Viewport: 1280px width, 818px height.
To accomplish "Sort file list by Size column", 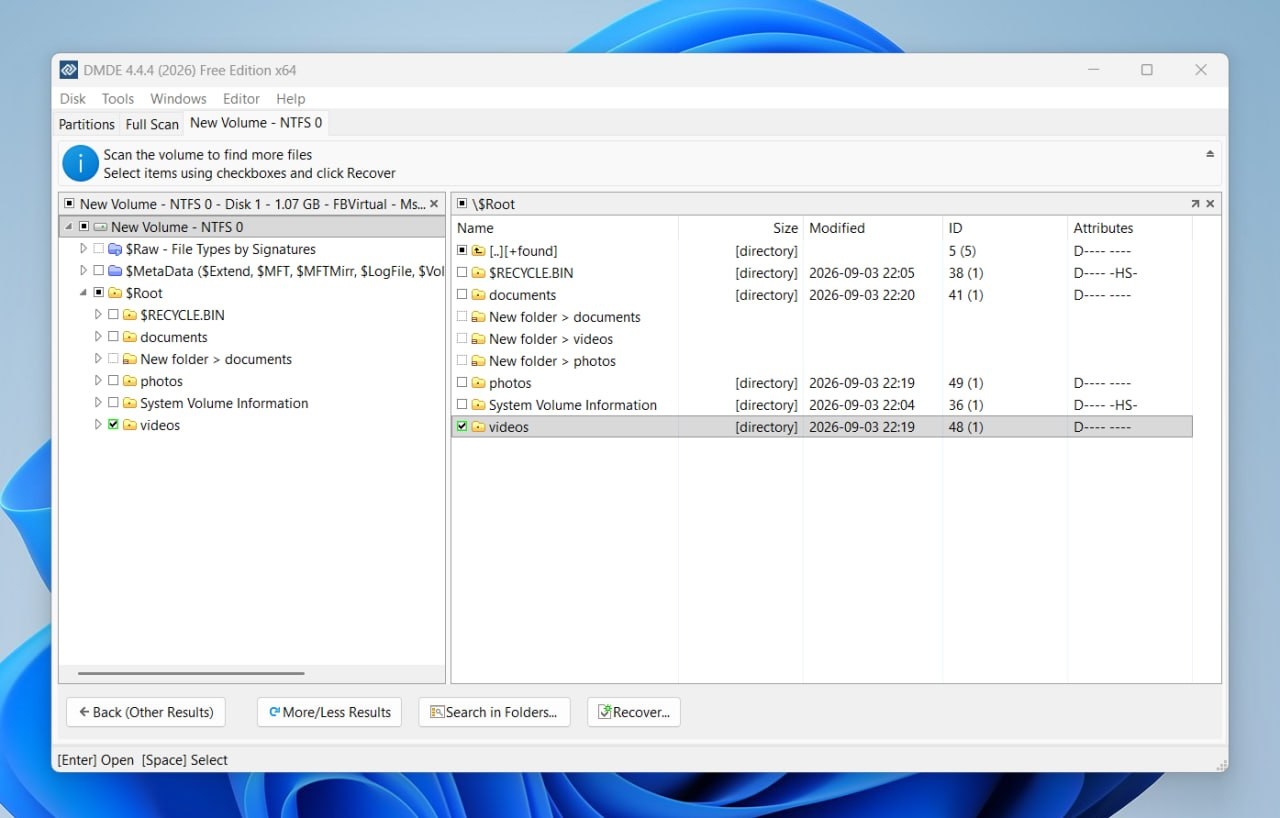I will pyautogui.click(x=740, y=228).
